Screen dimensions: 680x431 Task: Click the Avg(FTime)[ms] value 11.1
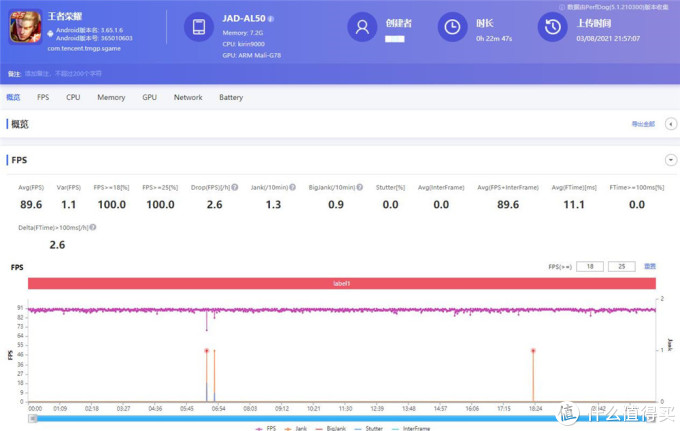[x=574, y=204]
